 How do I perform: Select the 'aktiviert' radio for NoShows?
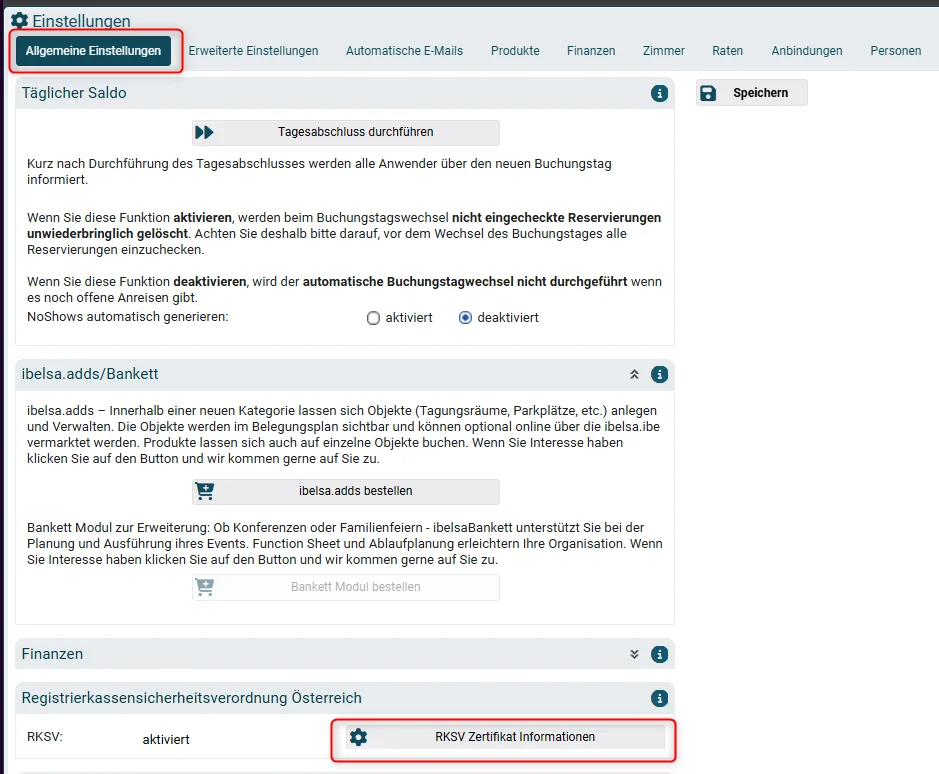click(373, 318)
